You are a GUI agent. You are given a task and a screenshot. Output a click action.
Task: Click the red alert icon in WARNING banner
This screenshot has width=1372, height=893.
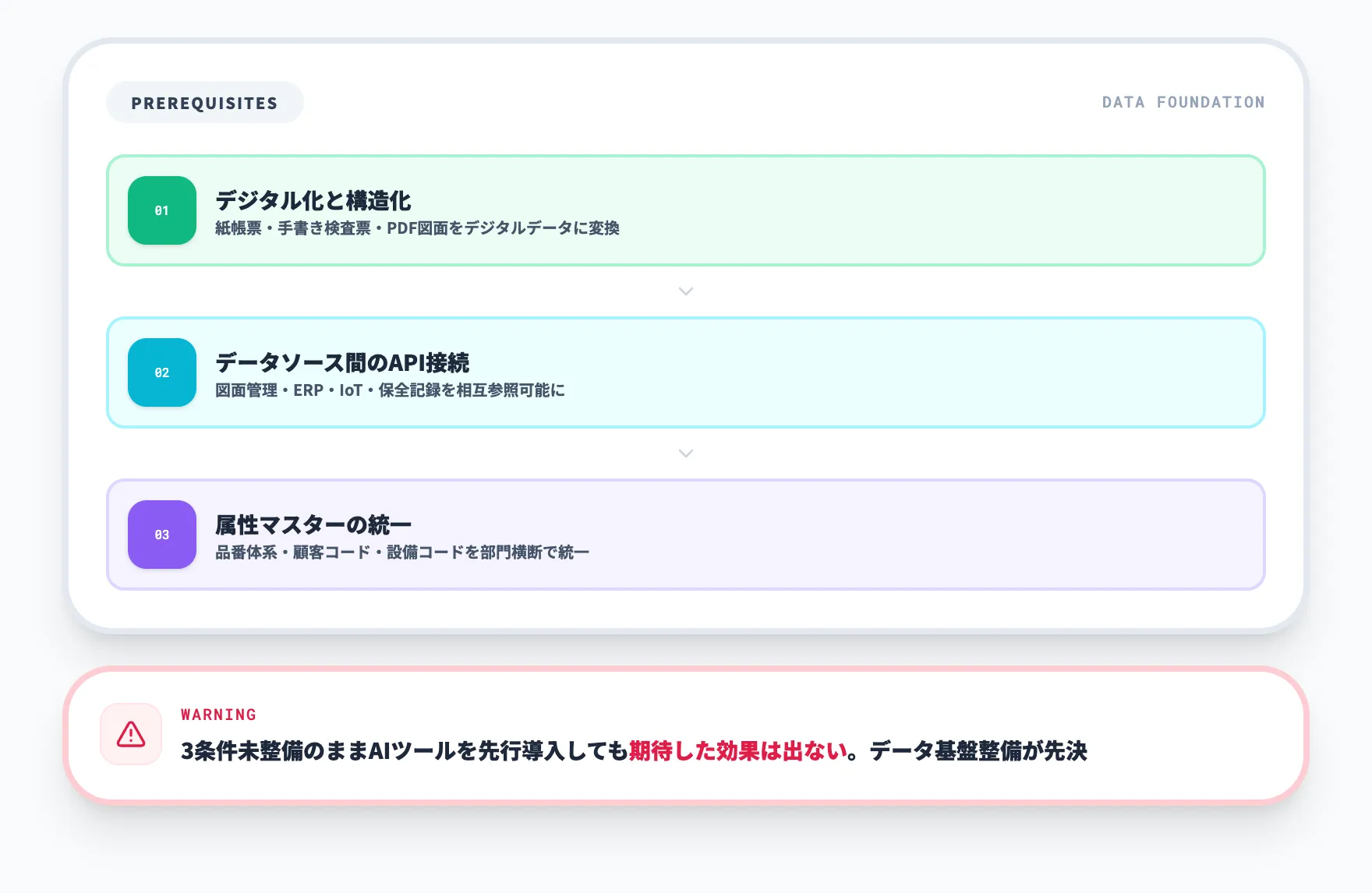click(131, 734)
